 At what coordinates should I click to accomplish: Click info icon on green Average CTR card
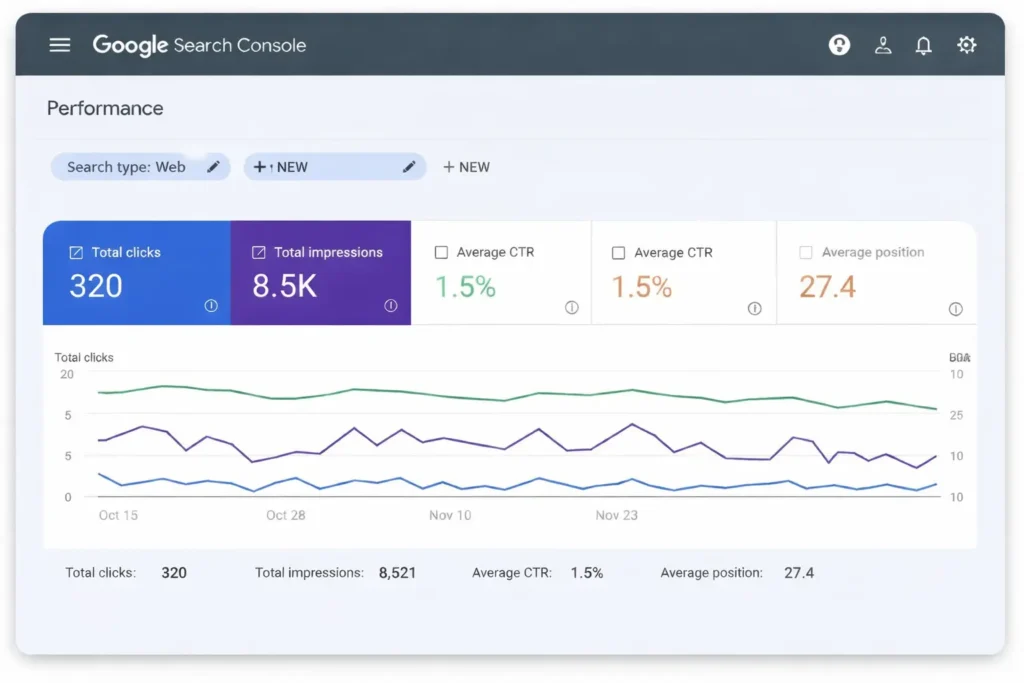tap(571, 308)
